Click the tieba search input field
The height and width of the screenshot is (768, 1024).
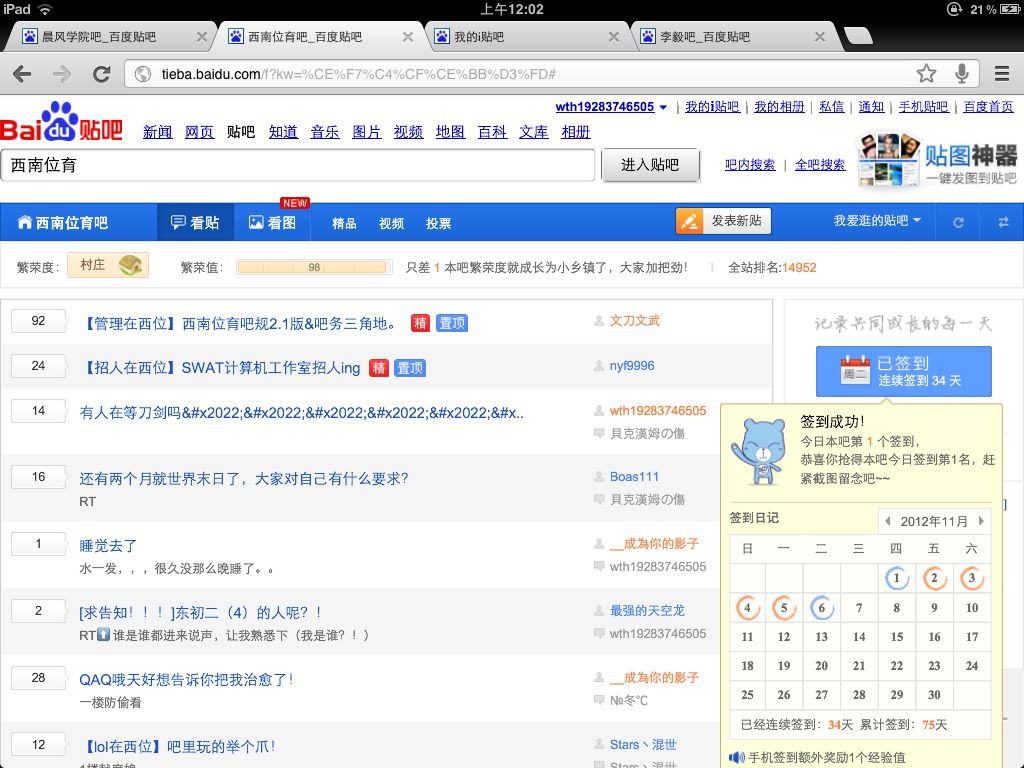(x=298, y=165)
